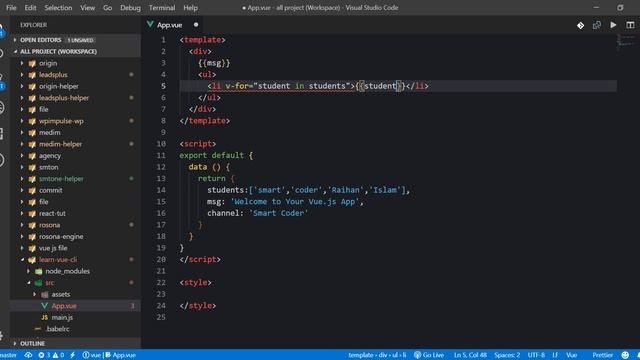The width and height of the screenshot is (640, 360).
Task: Select smtone-helper folder in explorer
Action: [61, 179]
